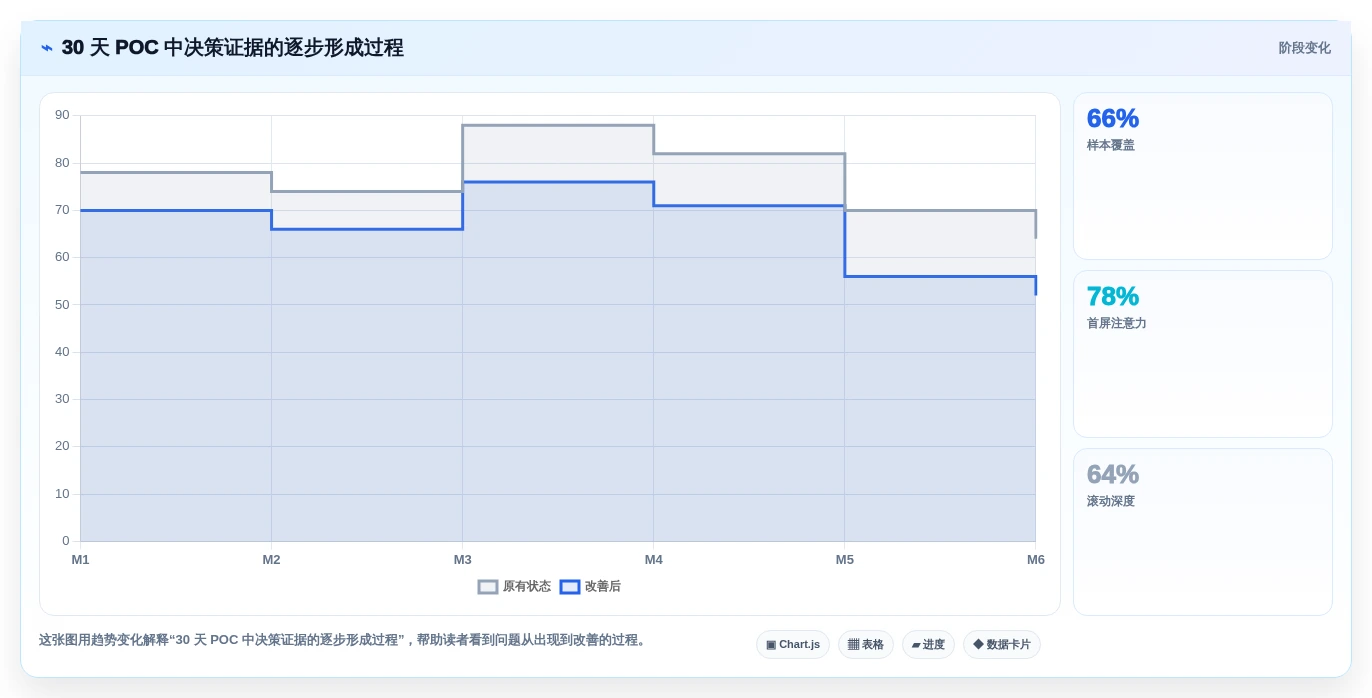
Task: Click the Chart.js tag pill
Action: point(793,645)
